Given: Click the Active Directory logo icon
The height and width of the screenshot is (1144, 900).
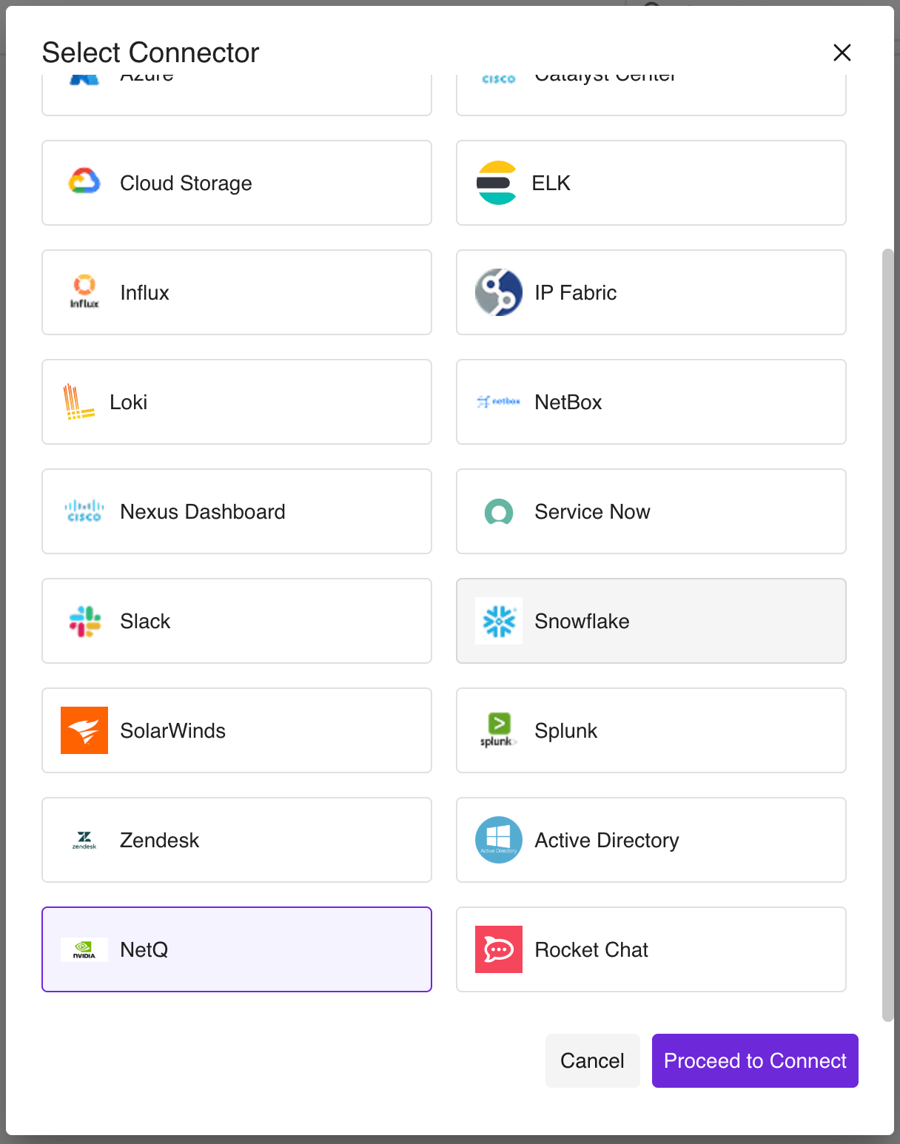Looking at the screenshot, I should (x=498, y=840).
